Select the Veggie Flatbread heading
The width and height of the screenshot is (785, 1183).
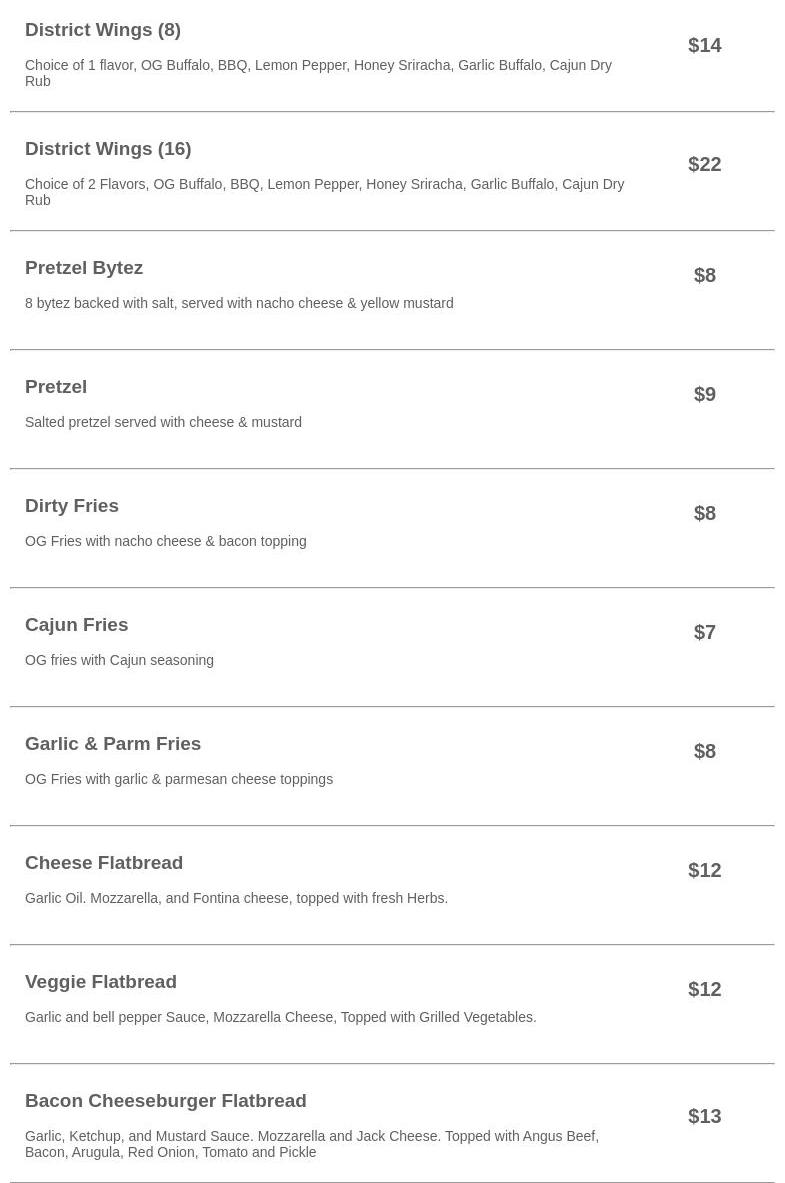(x=101, y=982)
